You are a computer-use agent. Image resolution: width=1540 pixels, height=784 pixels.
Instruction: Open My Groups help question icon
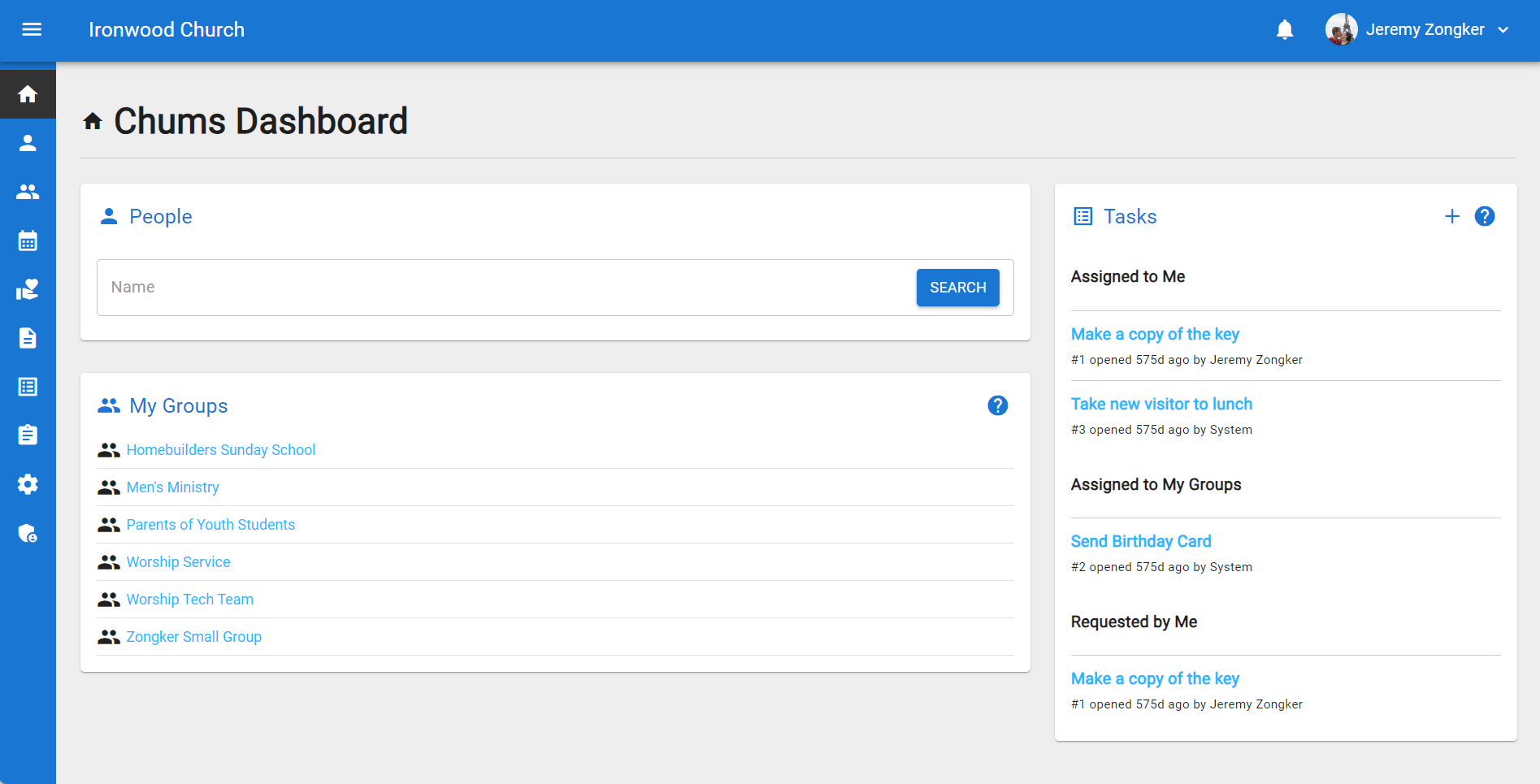pos(997,405)
